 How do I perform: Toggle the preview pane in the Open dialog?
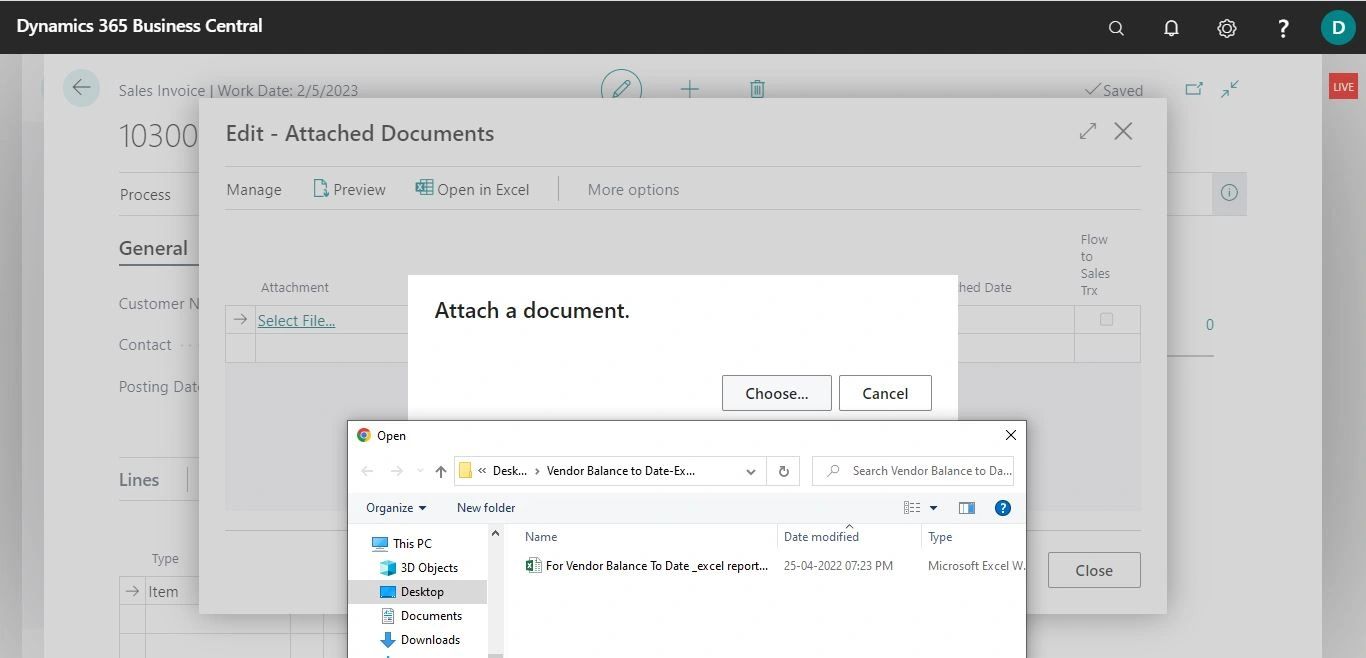[966, 507]
